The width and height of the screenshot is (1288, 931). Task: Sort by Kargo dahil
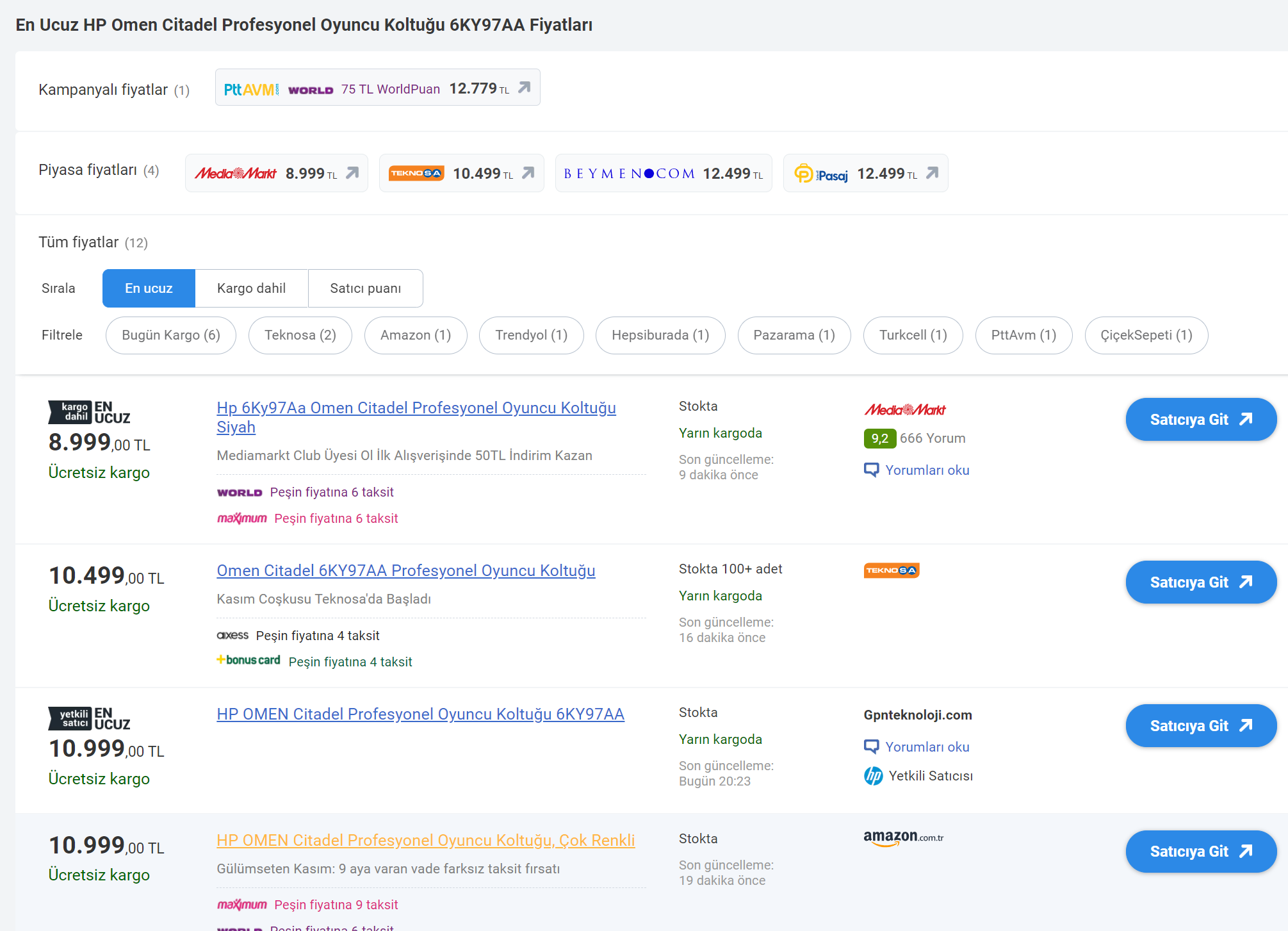[x=252, y=288]
